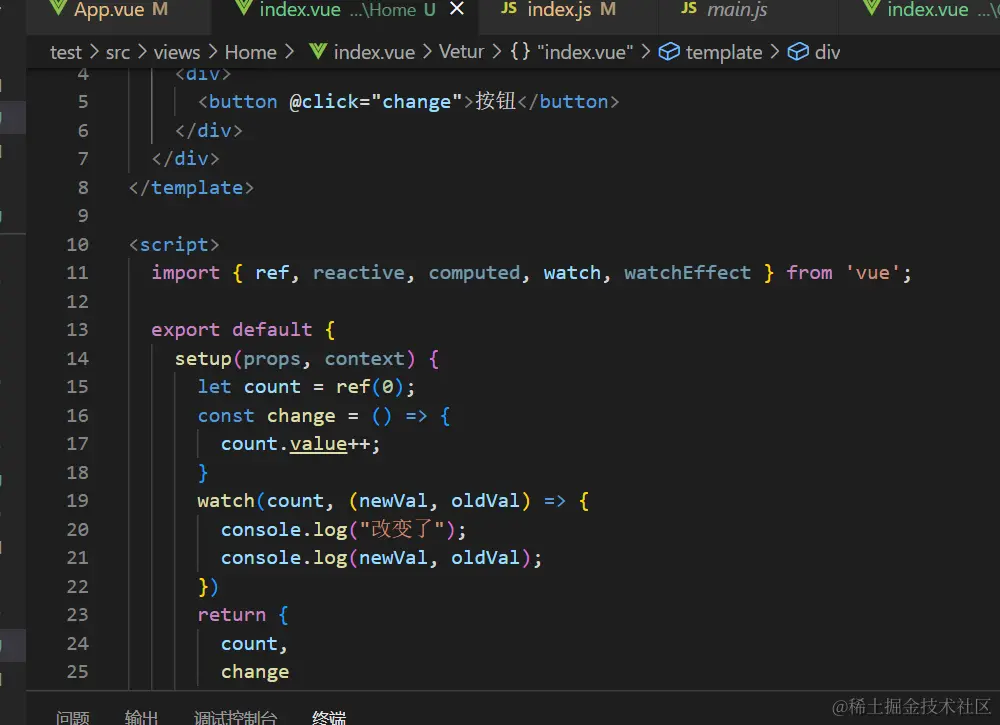Select the {} "index.vue" breadcrumb item
1000x725 pixels.
(571, 52)
